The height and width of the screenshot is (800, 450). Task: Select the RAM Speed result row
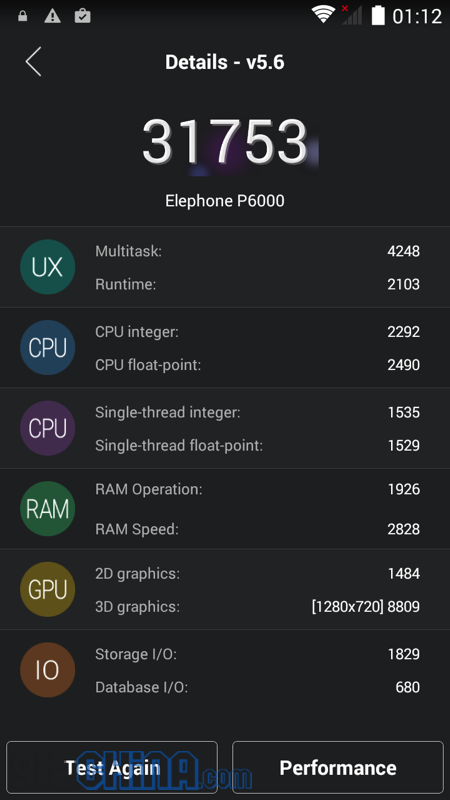pos(257,529)
